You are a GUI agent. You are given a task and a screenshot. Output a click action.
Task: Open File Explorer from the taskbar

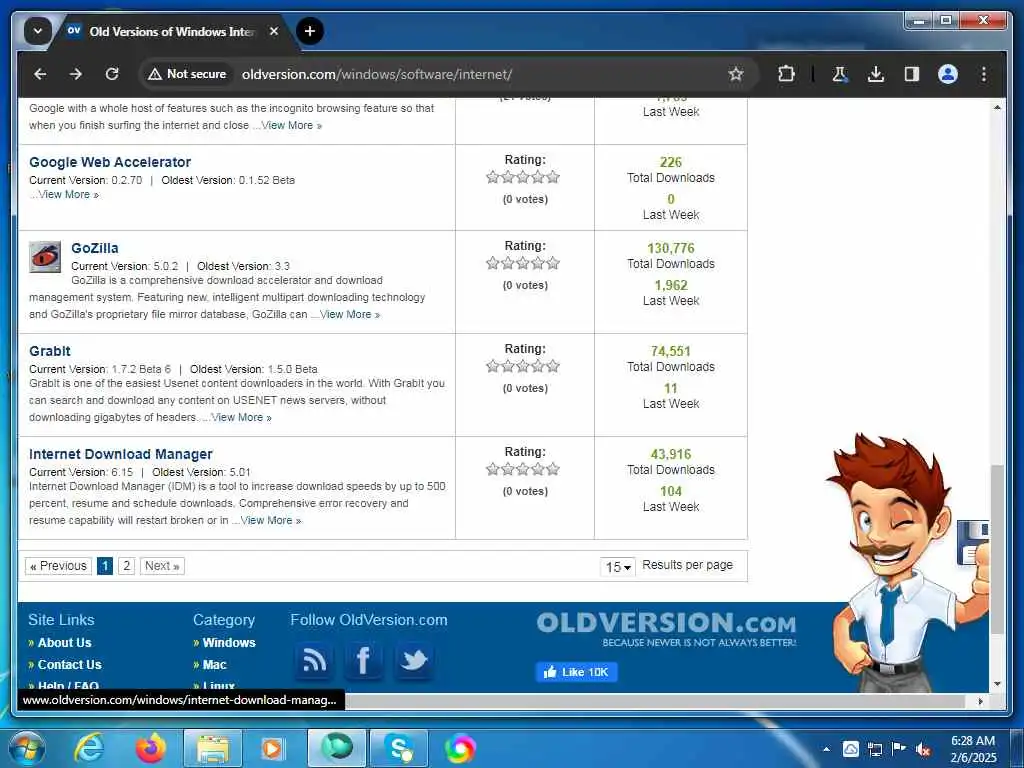point(213,748)
